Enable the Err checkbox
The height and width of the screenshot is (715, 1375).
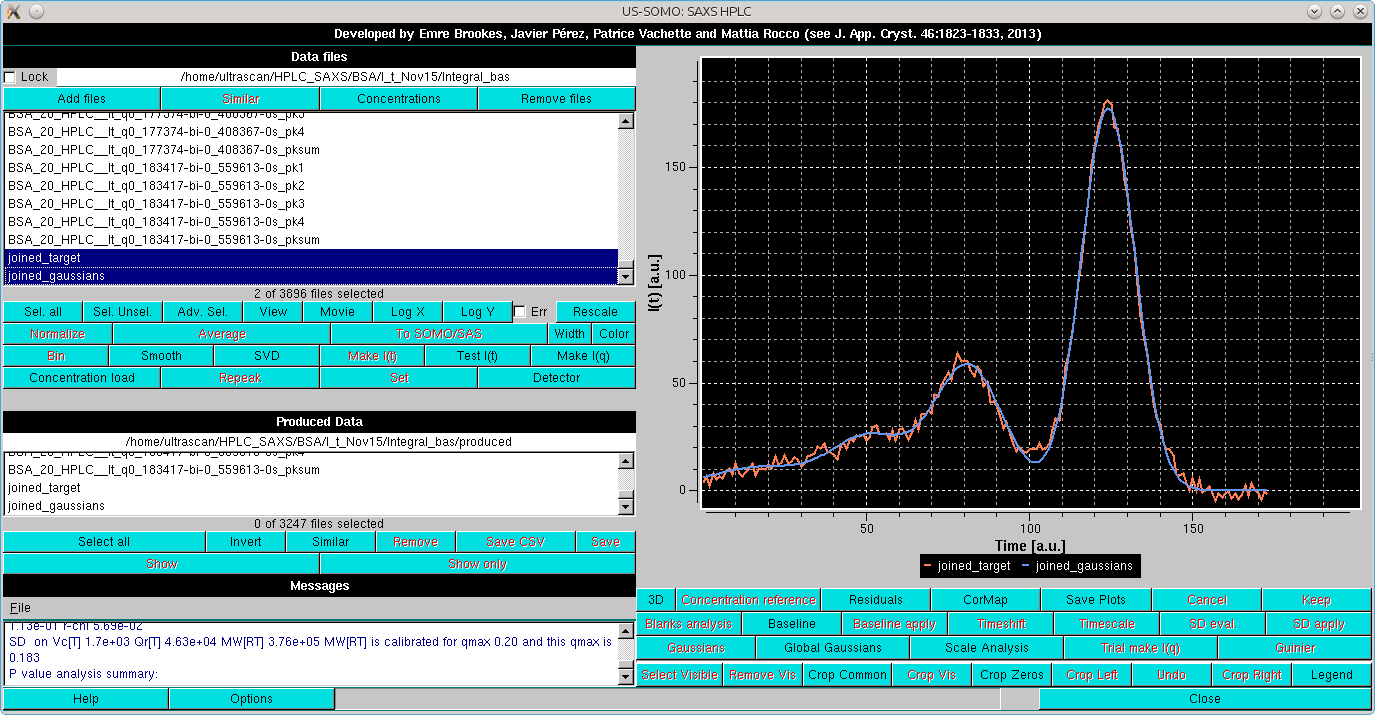[519, 312]
